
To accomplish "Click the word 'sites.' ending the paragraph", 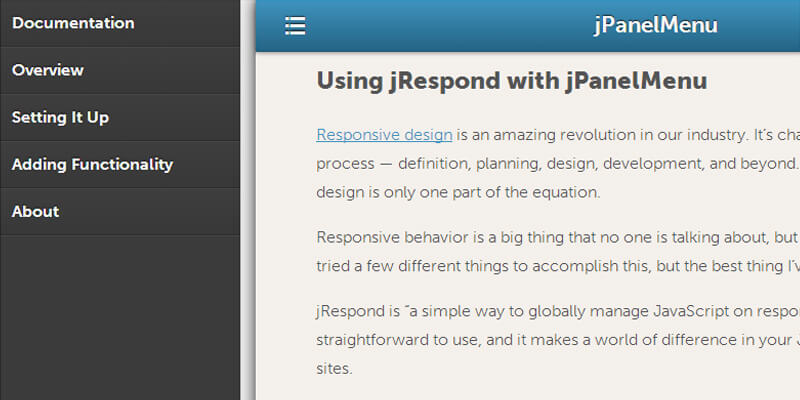I will pos(334,368).
